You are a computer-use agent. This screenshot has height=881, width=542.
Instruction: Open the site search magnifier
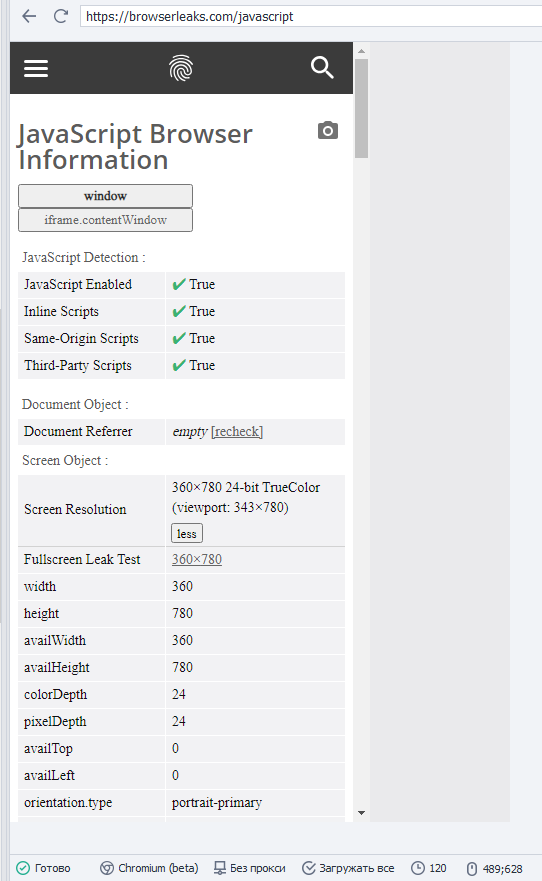(x=322, y=67)
